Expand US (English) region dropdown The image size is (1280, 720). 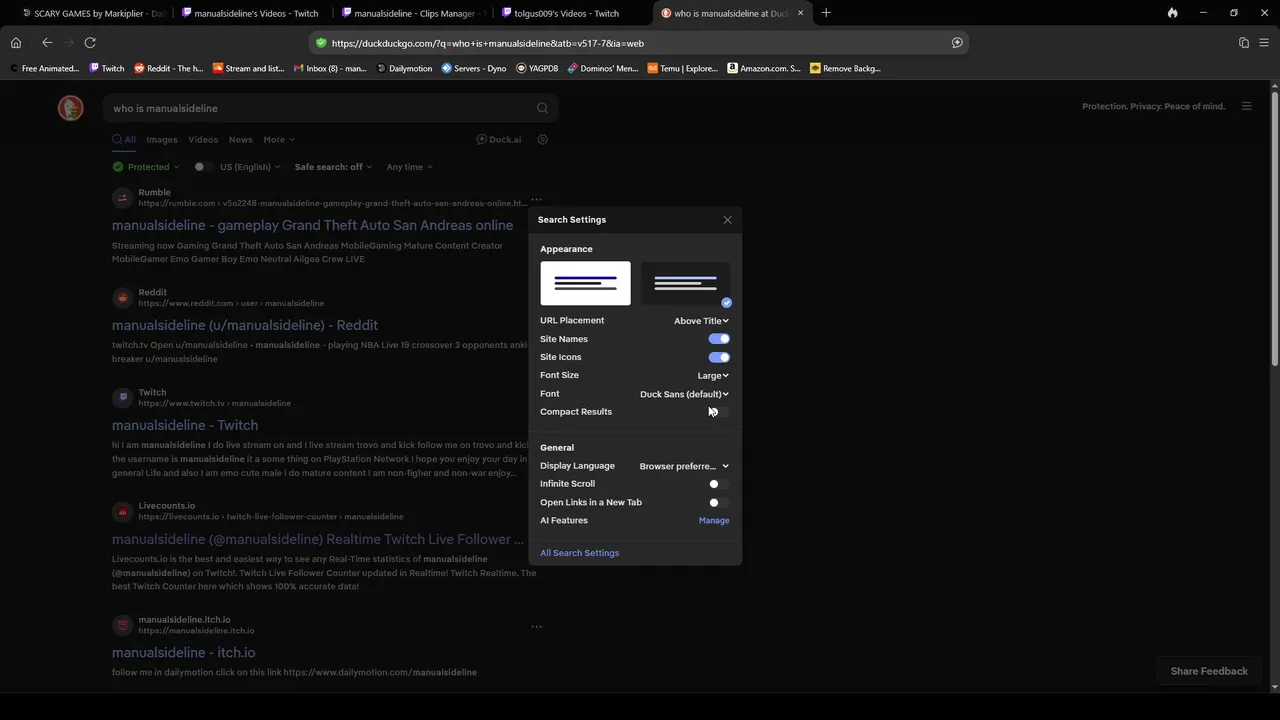(x=250, y=167)
